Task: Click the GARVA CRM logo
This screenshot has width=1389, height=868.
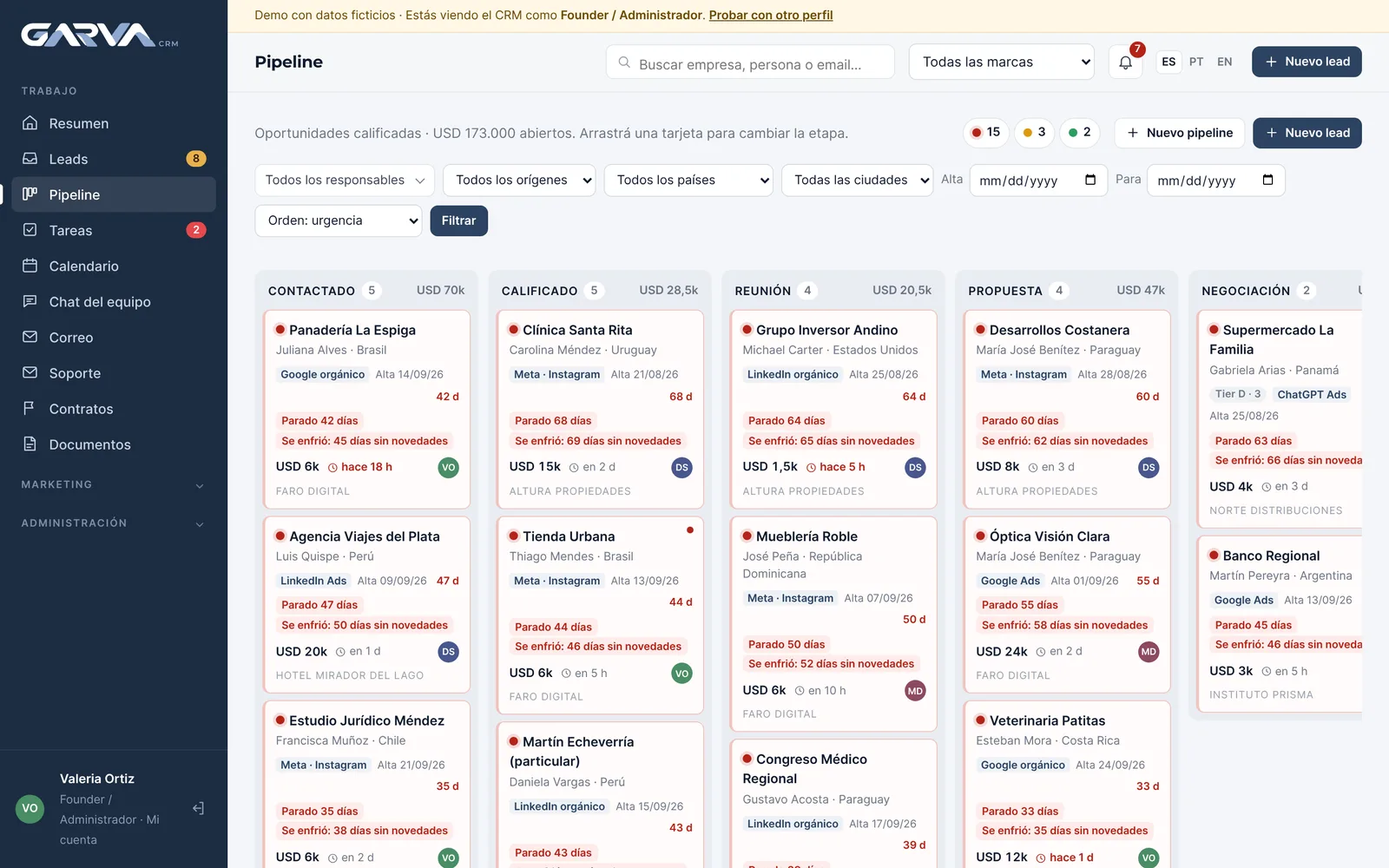Action: (x=100, y=36)
